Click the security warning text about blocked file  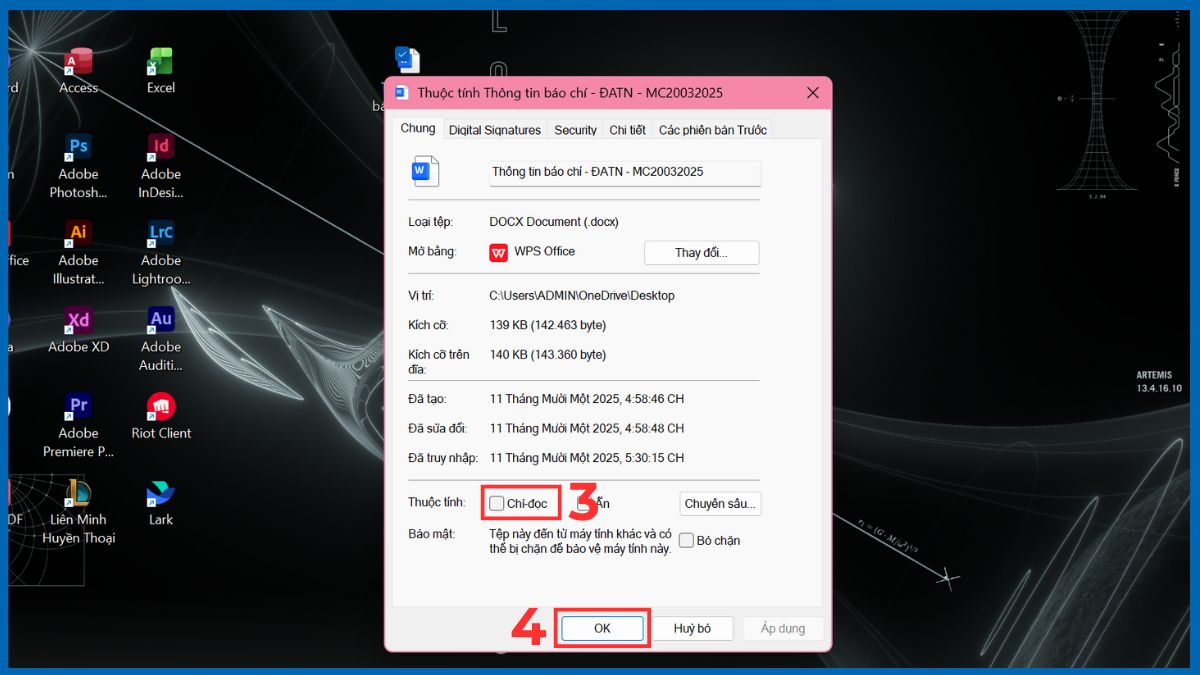click(x=580, y=542)
